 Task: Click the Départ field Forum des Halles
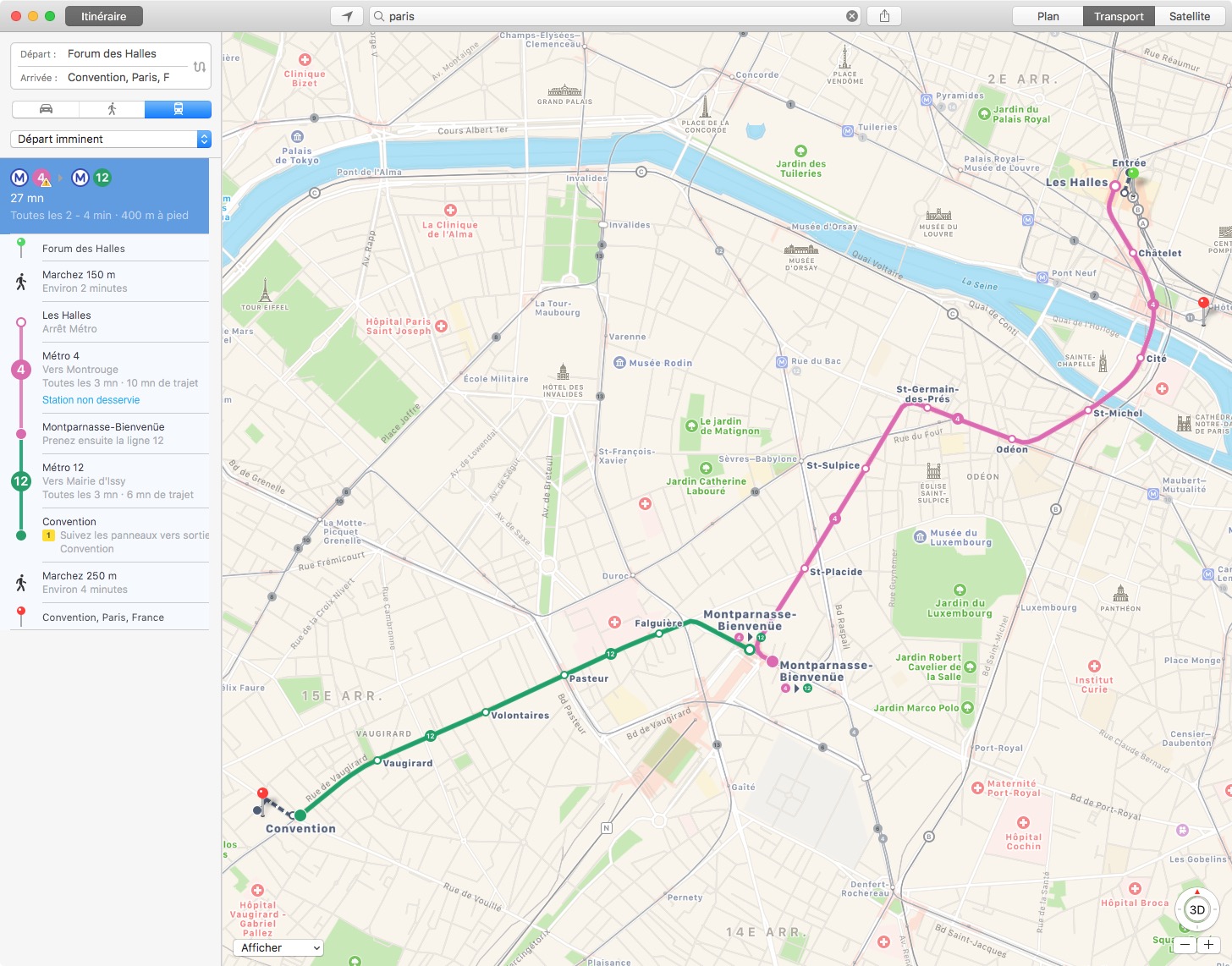[x=112, y=54]
